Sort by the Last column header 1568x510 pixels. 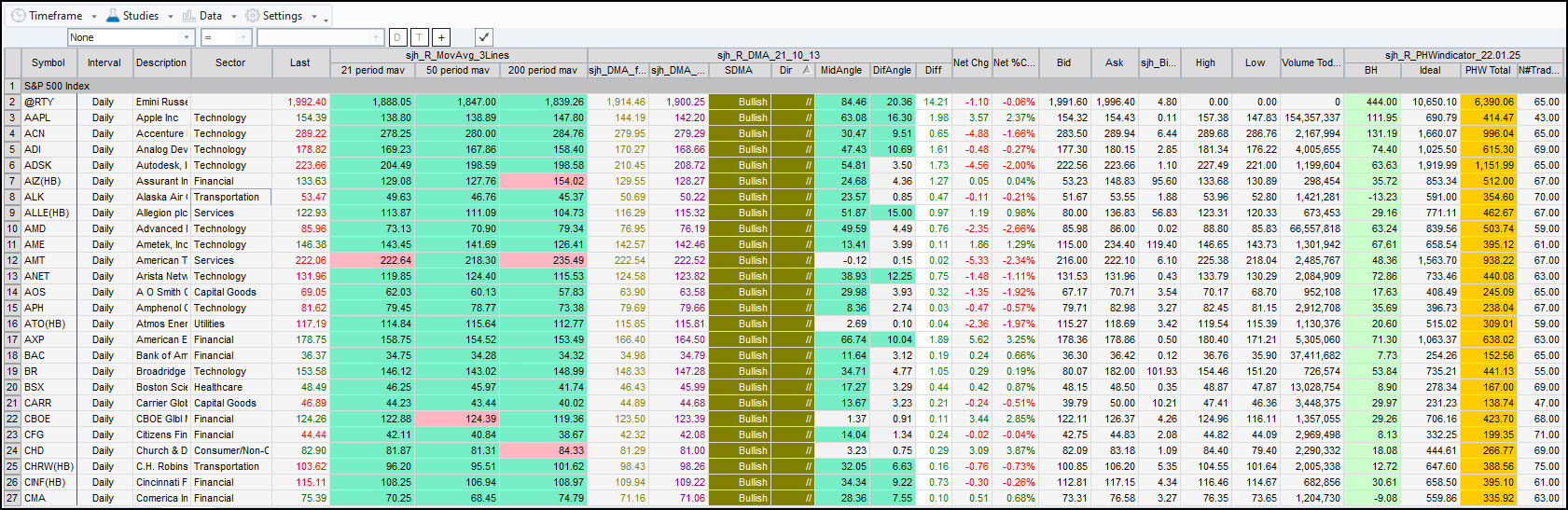click(300, 62)
